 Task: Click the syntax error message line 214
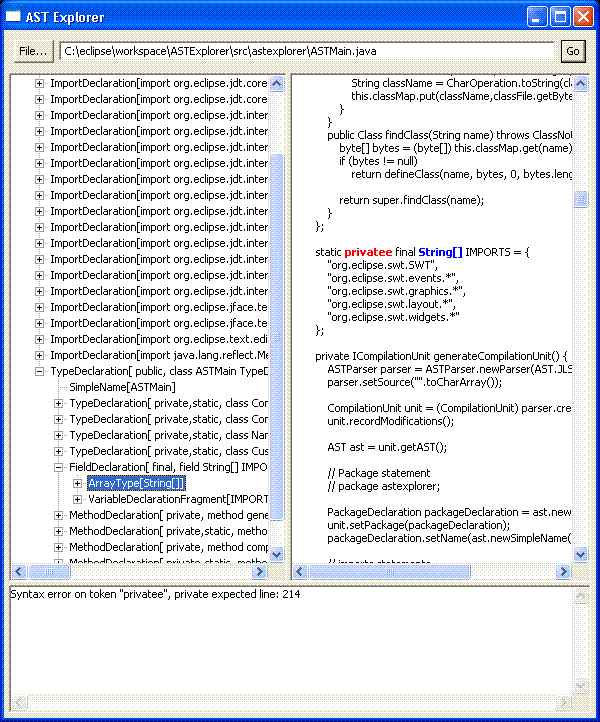point(155,594)
